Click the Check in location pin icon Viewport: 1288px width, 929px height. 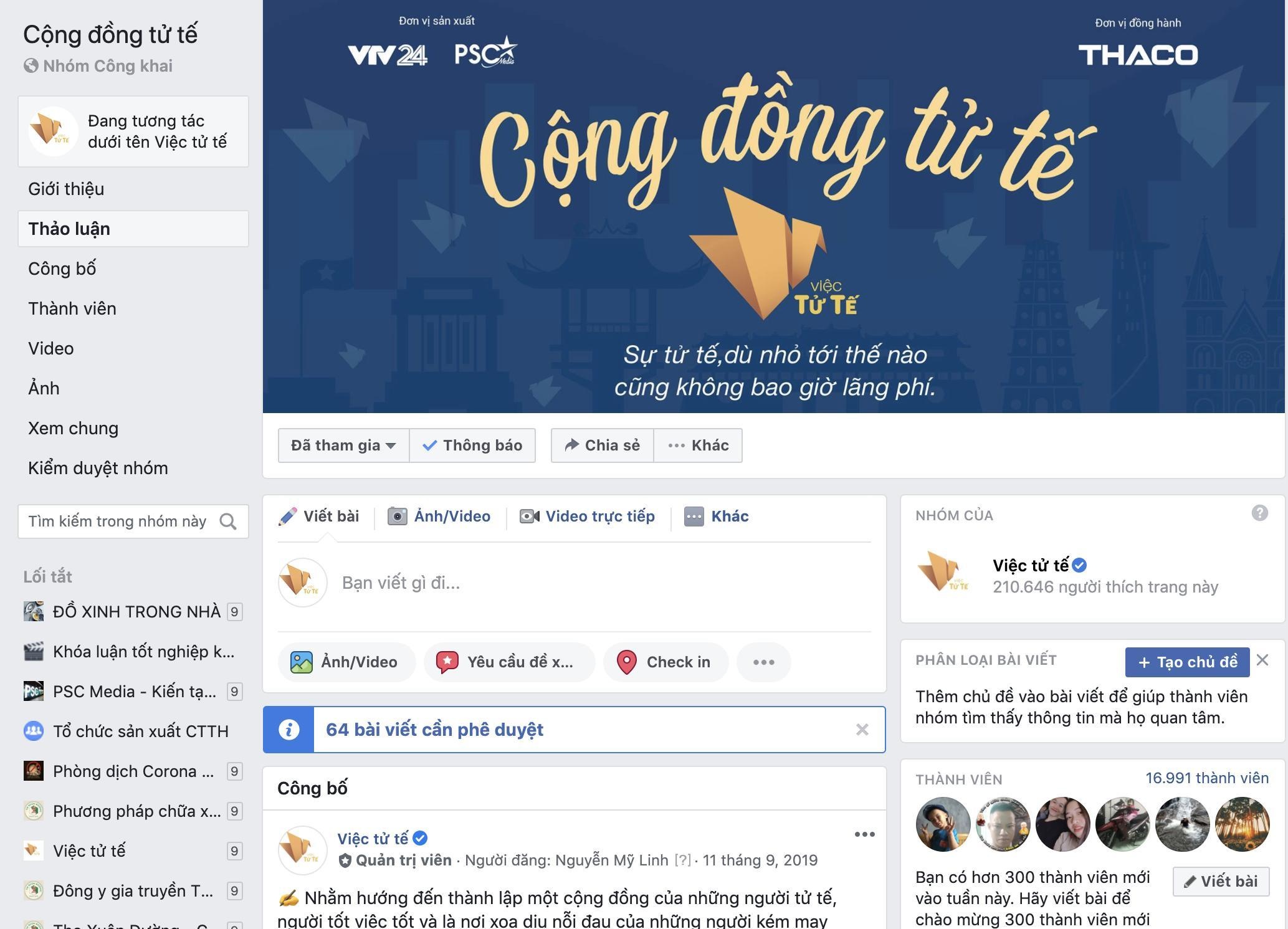pyautogui.click(x=626, y=662)
